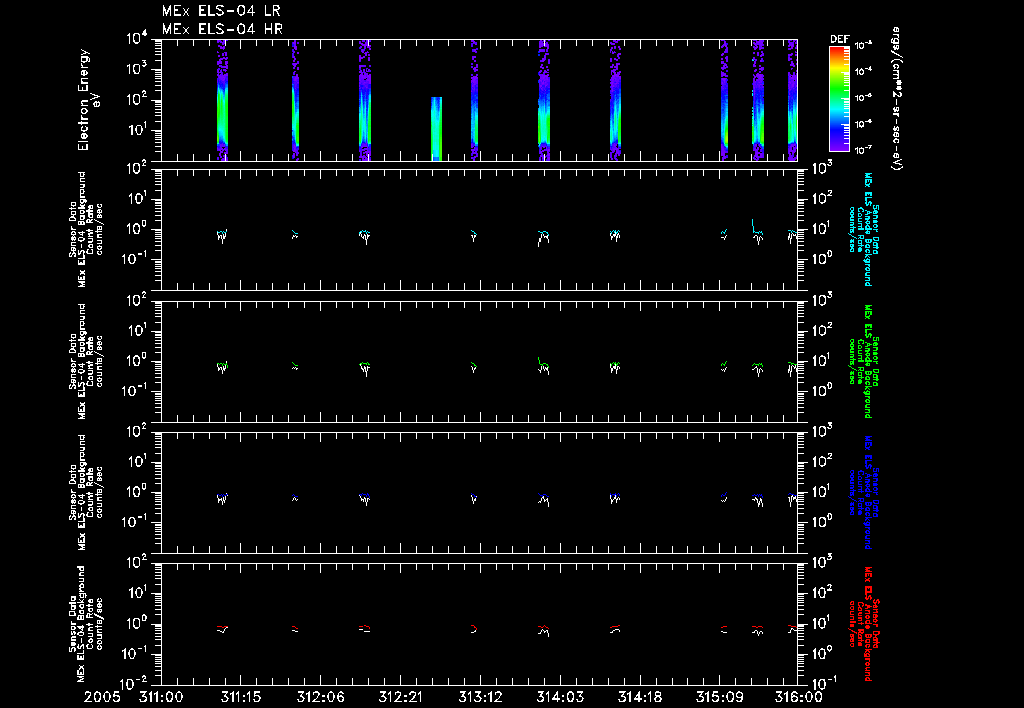Select the DEF color scale bar

click(x=839, y=98)
